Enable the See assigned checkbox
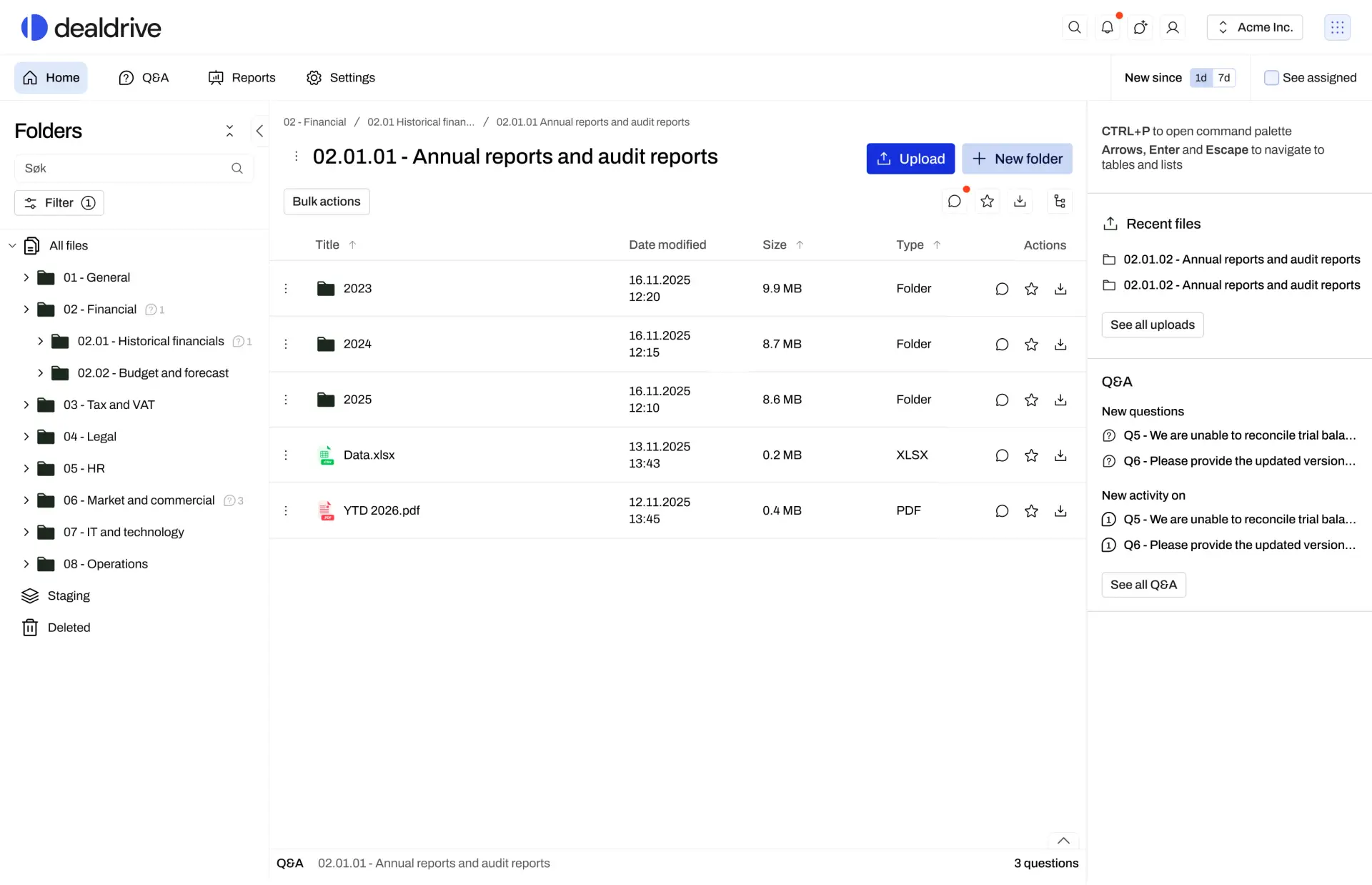 (1273, 77)
